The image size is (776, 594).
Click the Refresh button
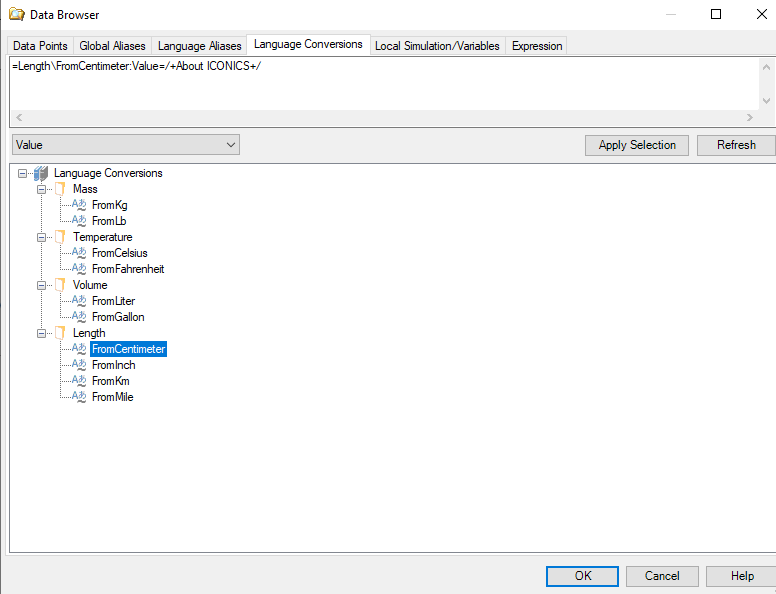coord(735,145)
